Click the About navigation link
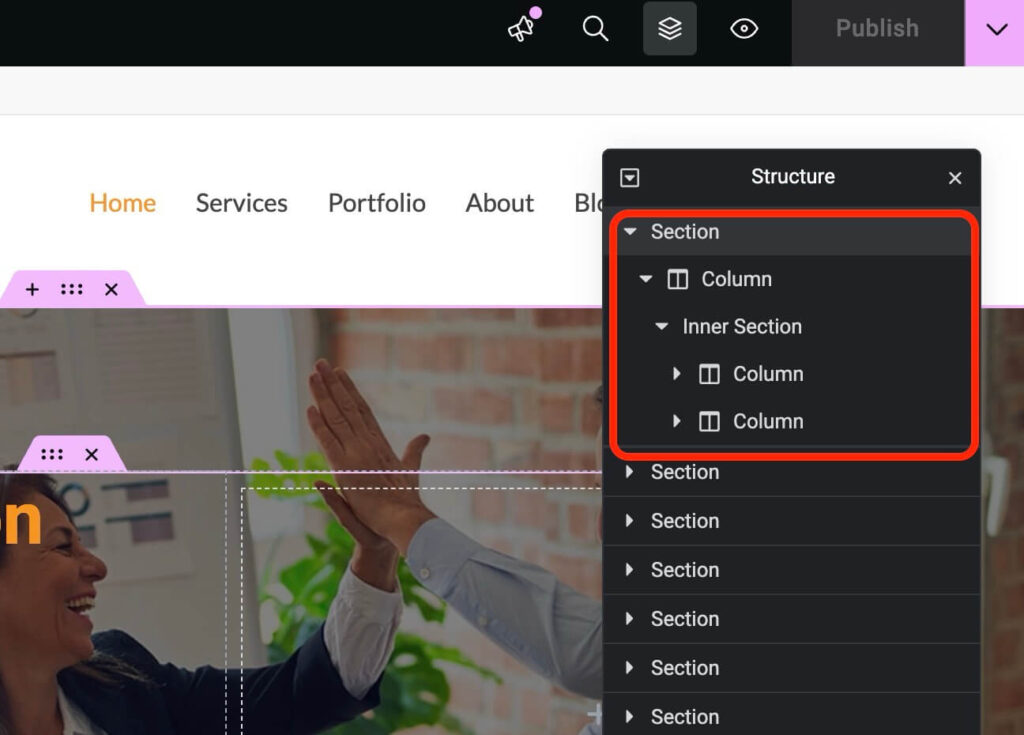 [x=499, y=203]
